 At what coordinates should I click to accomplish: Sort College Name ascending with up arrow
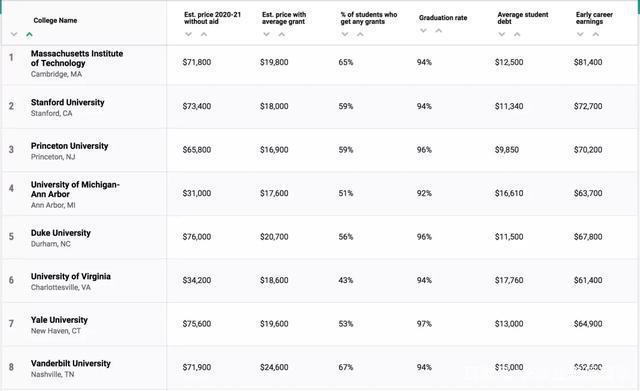coord(29,35)
